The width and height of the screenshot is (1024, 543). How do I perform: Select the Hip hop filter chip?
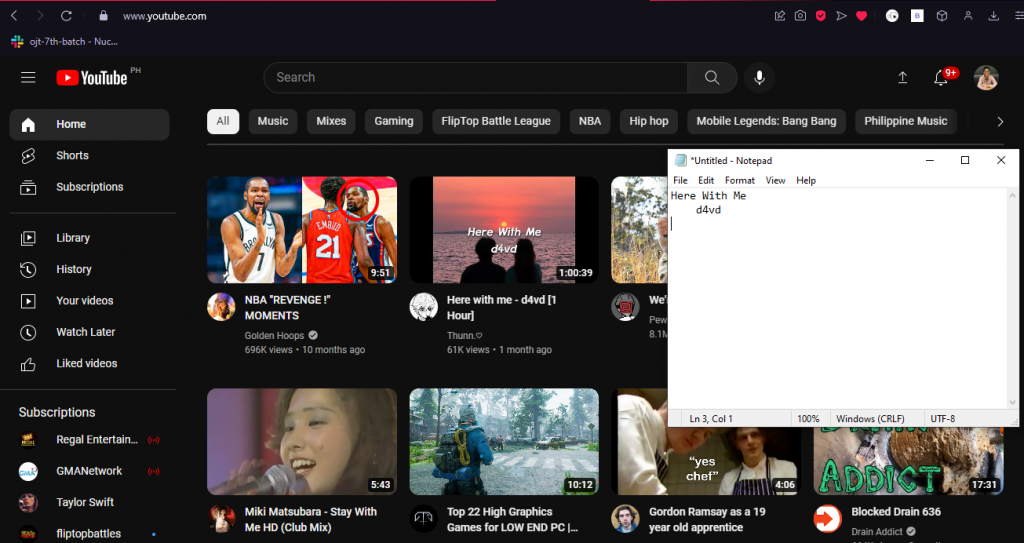click(x=648, y=121)
